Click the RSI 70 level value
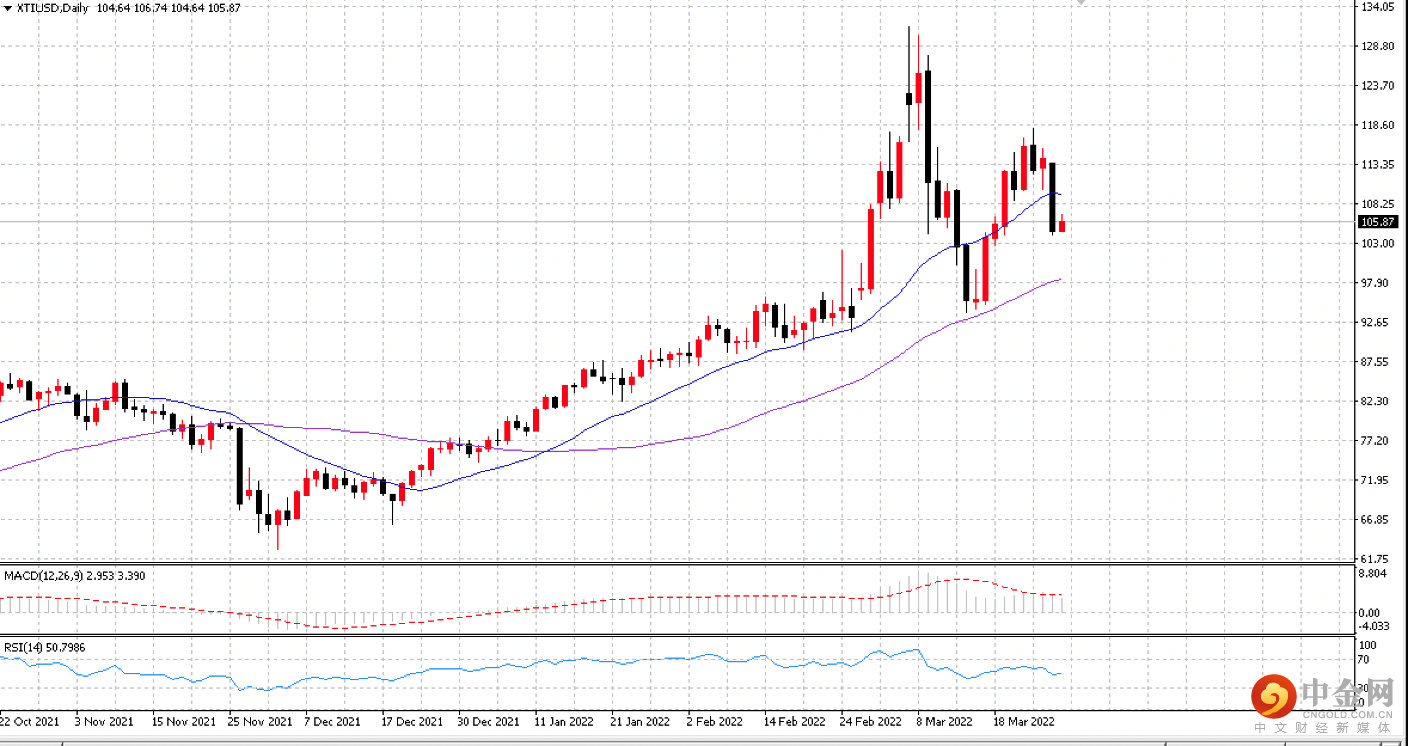Viewport: 1408px width, 746px height. tap(1362, 660)
